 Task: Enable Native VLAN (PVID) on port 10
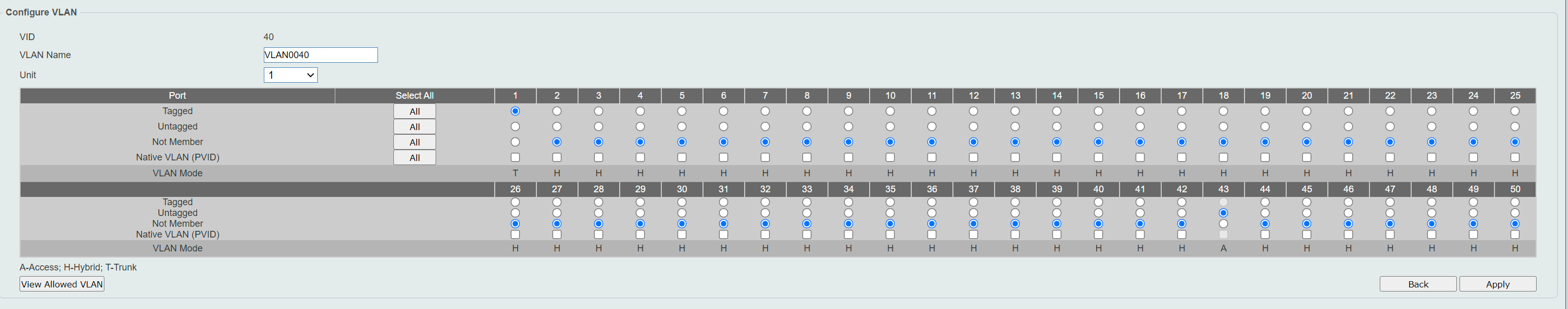890,157
